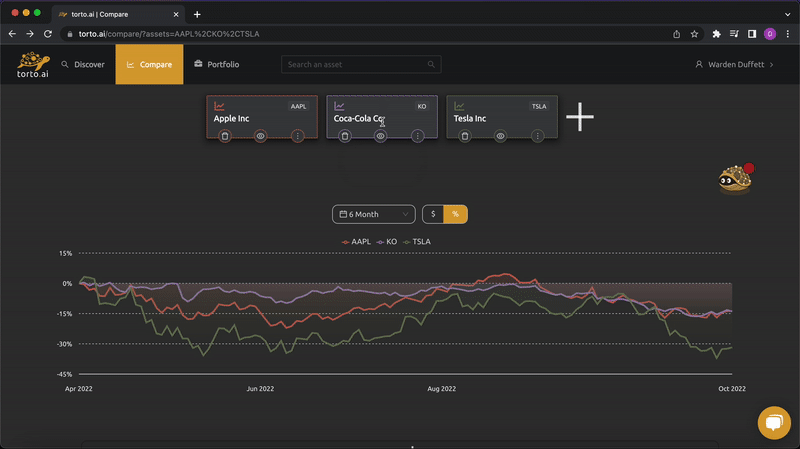Go to the Discover page

click(x=83, y=64)
